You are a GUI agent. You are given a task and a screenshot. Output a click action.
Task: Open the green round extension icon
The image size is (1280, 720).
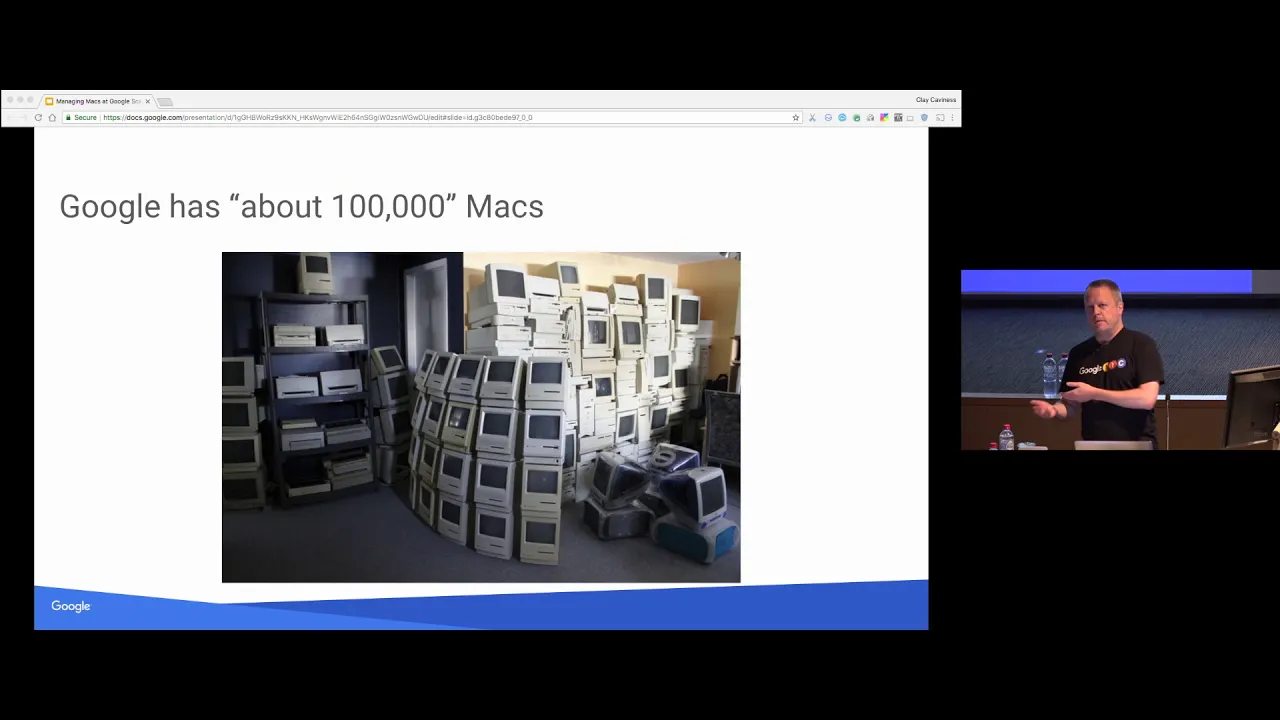pyautogui.click(x=856, y=117)
